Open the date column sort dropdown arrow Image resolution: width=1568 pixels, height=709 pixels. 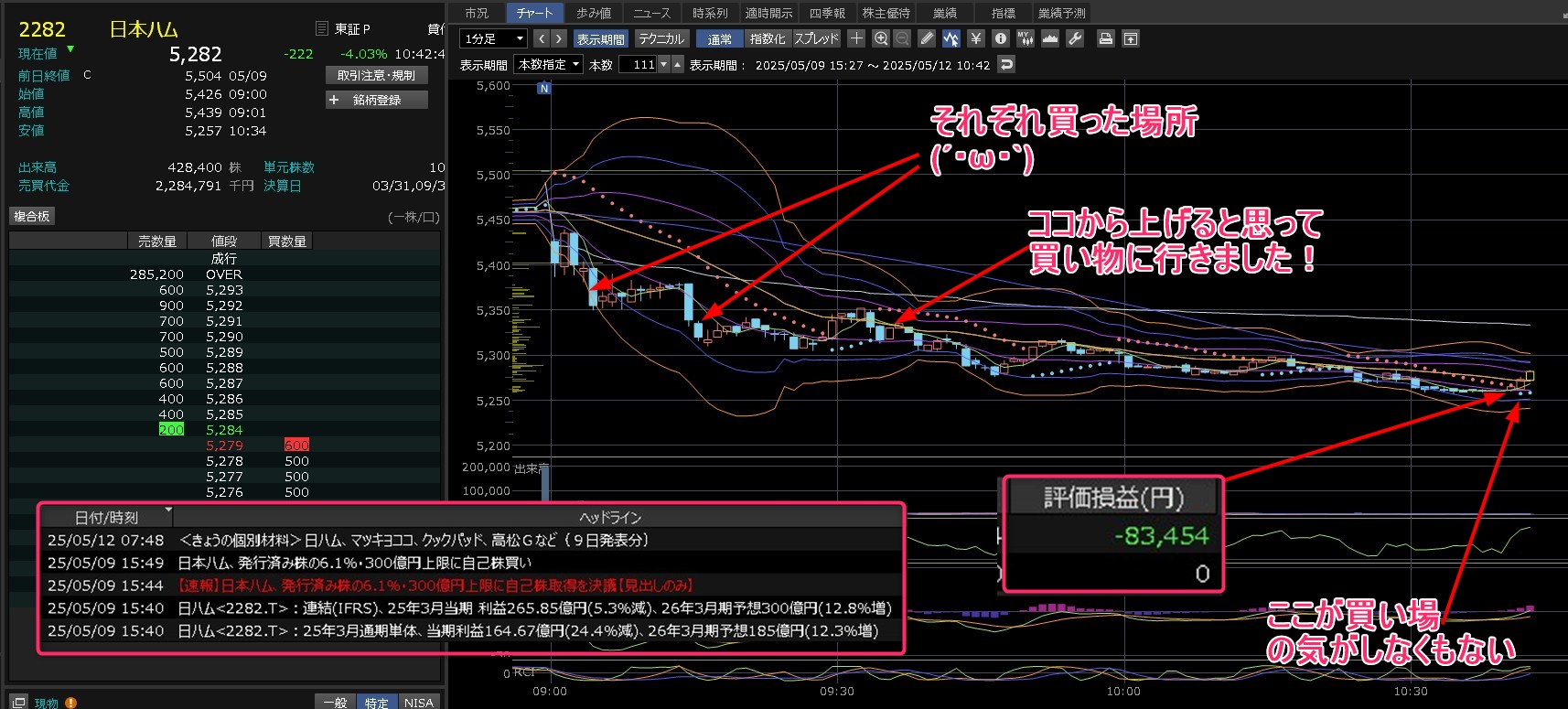pos(167,510)
